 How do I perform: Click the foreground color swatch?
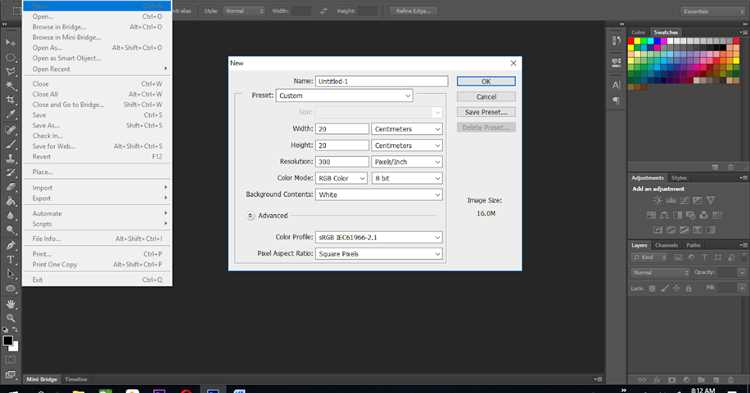tap(7, 340)
